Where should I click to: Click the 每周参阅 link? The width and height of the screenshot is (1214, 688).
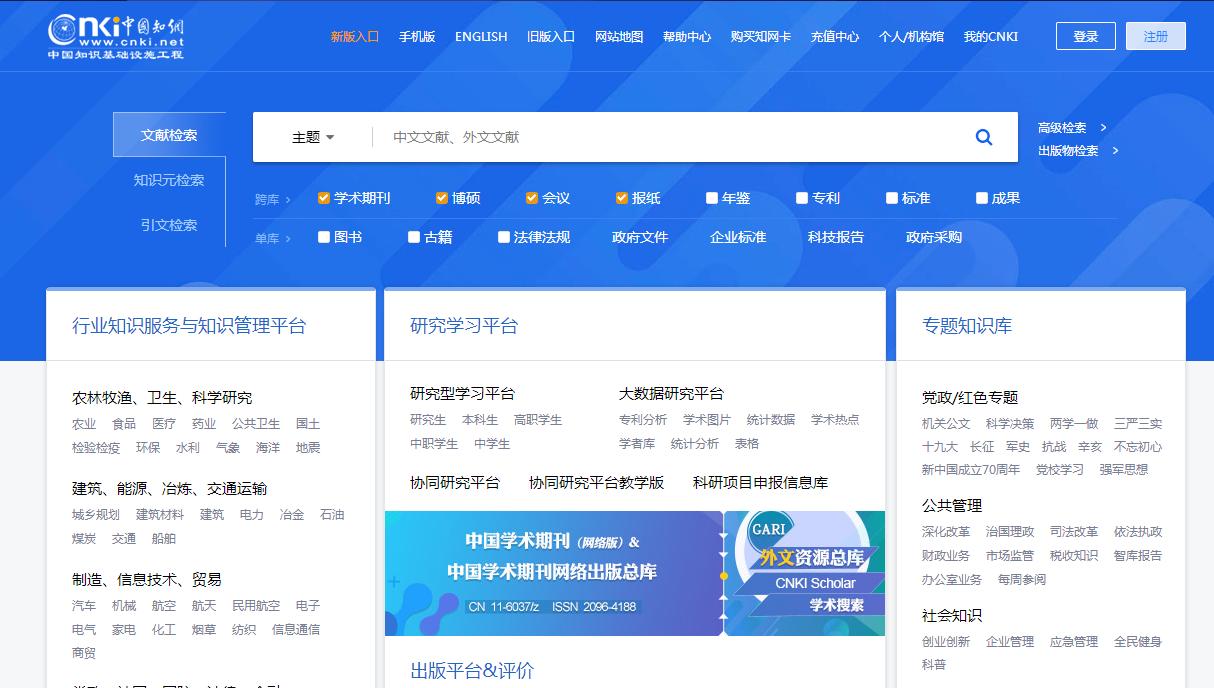click(1022, 580)
